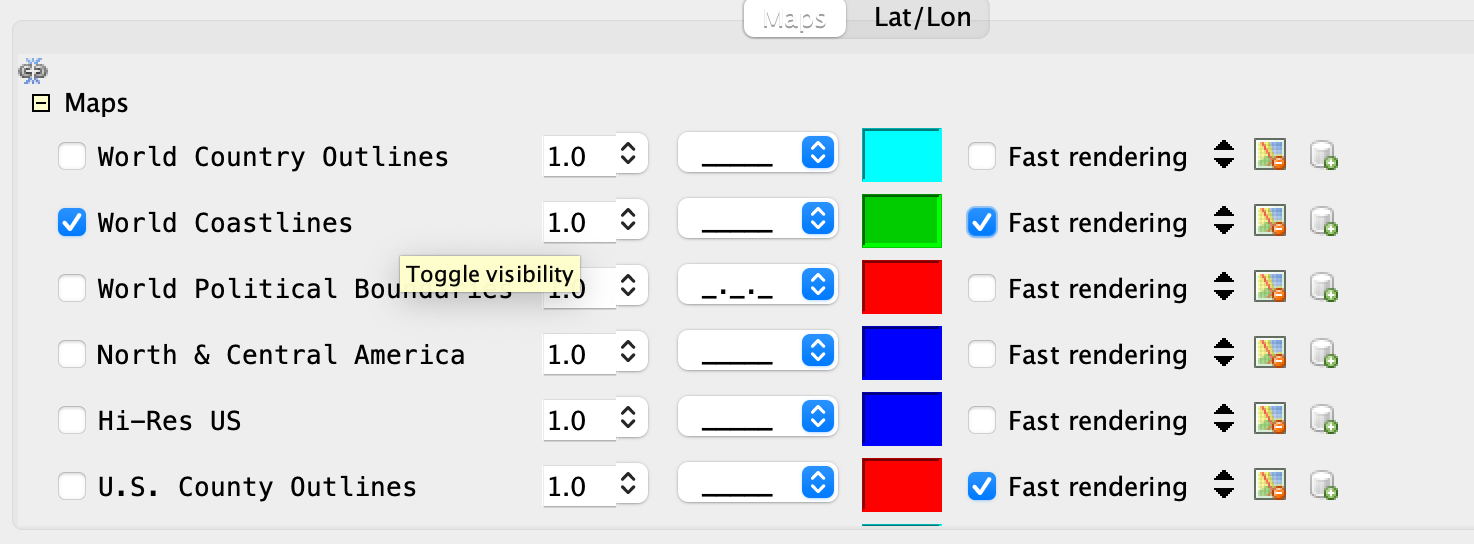Click the remove-map icon for World Country Outlines

click(1270, 156)
